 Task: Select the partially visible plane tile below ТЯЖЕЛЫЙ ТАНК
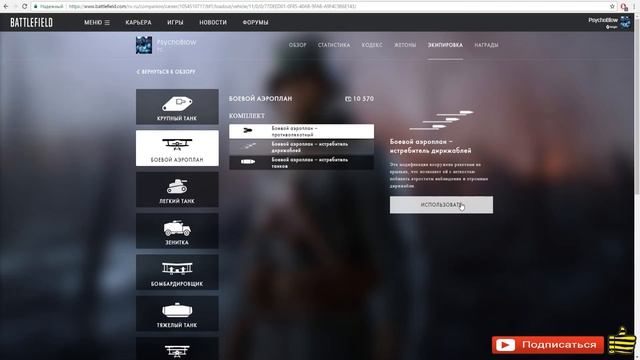(177, 349)
